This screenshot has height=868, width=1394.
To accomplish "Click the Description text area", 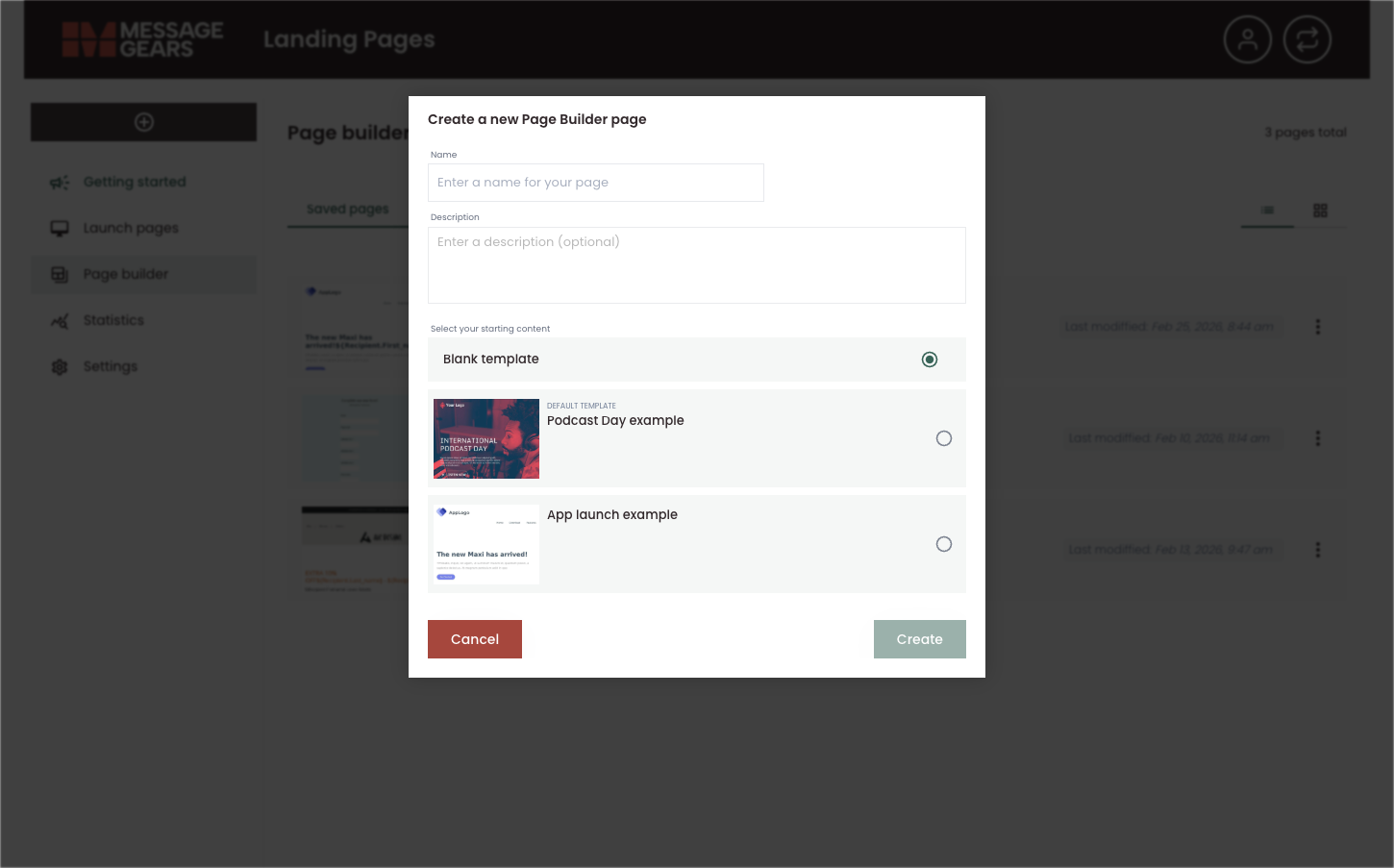I will pos(697,265).
